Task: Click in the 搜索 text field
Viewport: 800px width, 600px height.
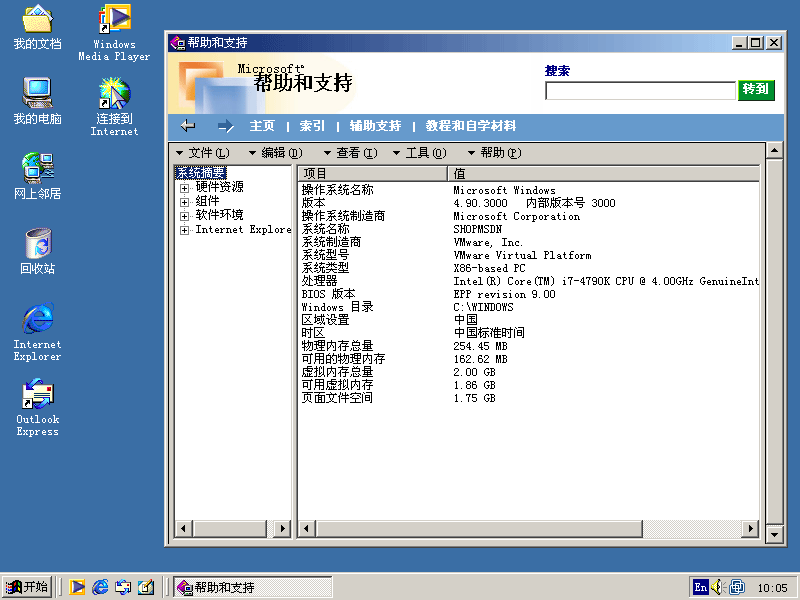Action: pos(640,91)
